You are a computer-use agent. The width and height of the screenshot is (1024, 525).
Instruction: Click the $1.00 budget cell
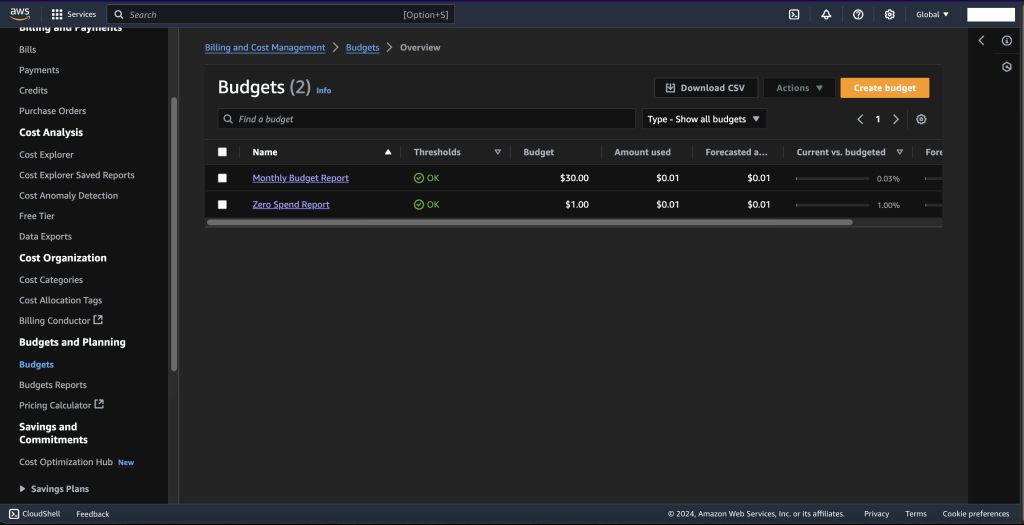(x=577, y=204)
